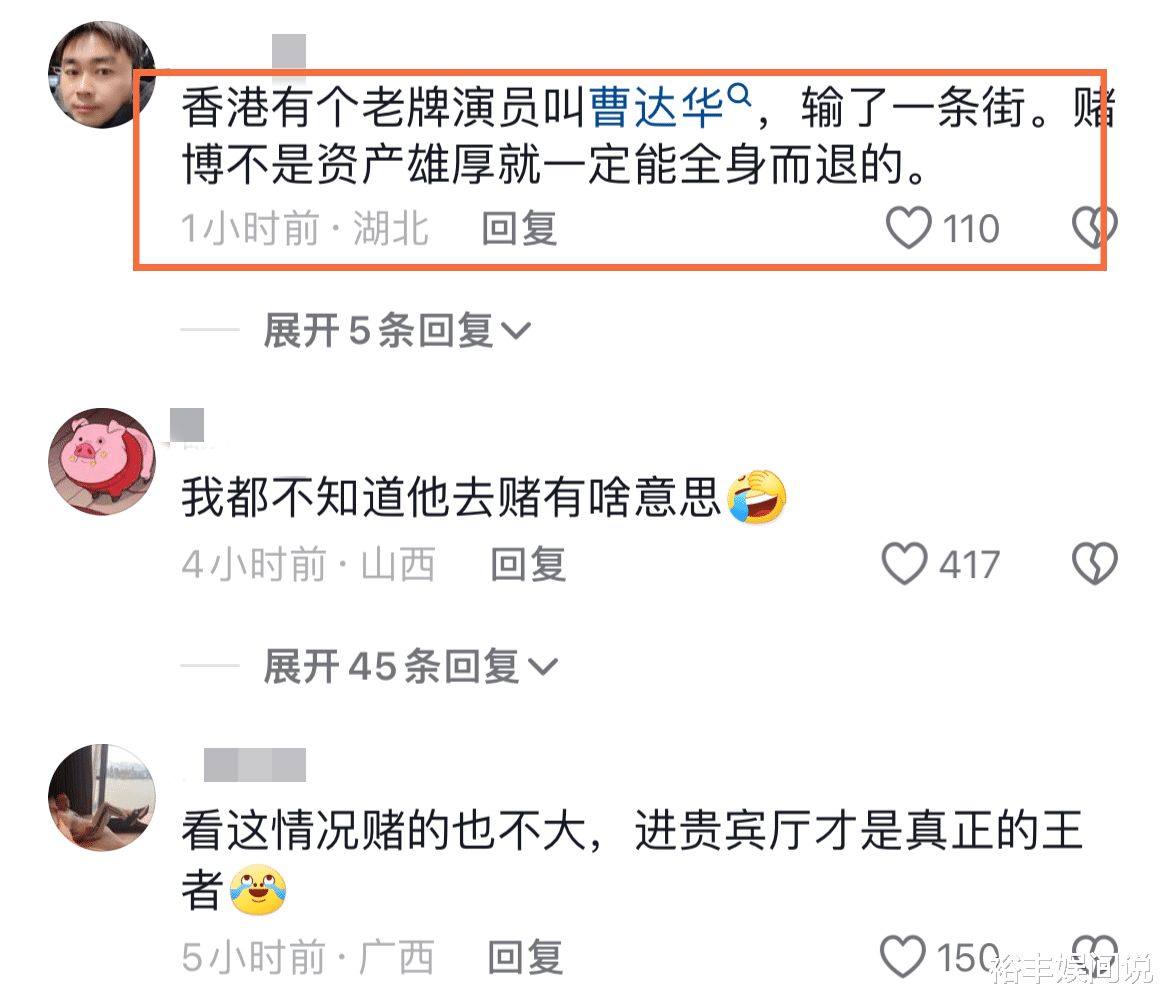Tap the comment text about 进贵宾厅
Viewport: 1170px width, 1006px height.
[632, 860]
